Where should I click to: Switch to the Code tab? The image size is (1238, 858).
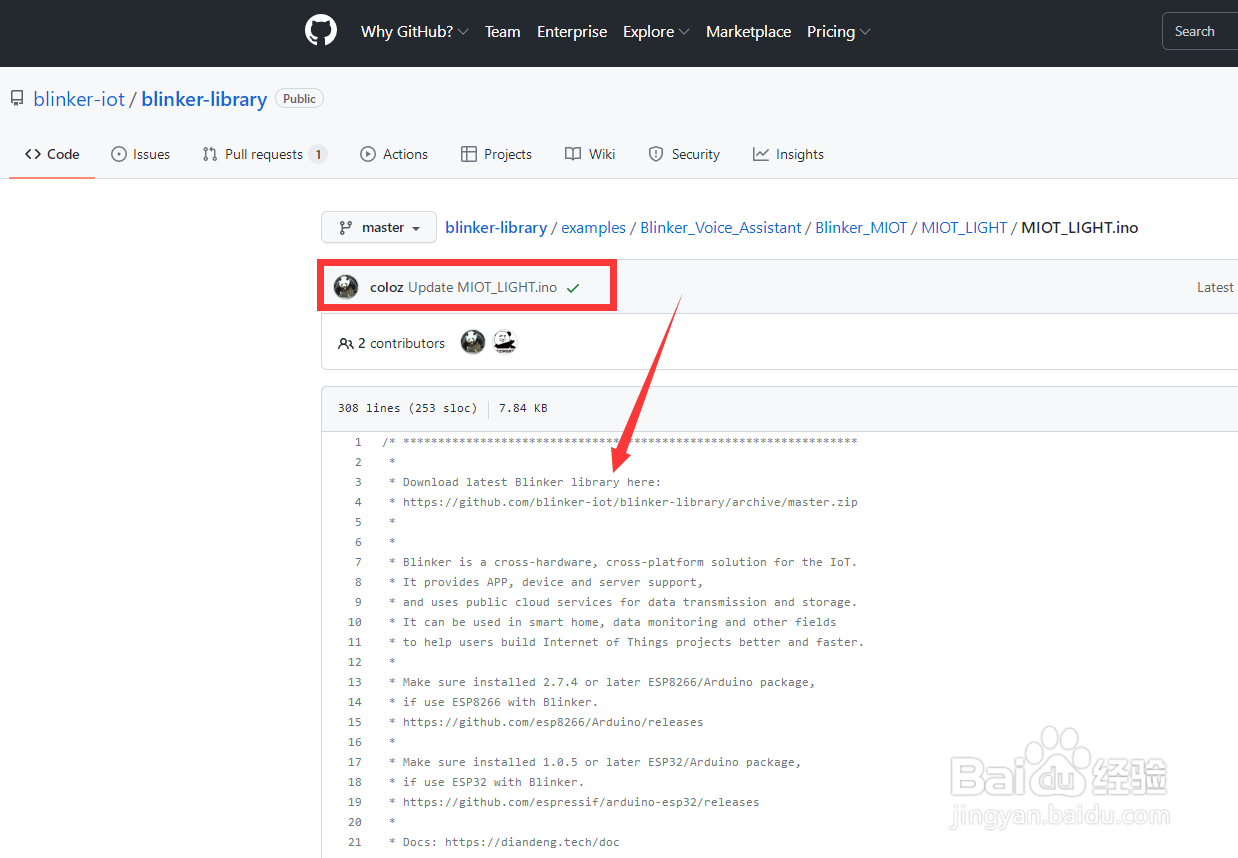tap(52, 154)
